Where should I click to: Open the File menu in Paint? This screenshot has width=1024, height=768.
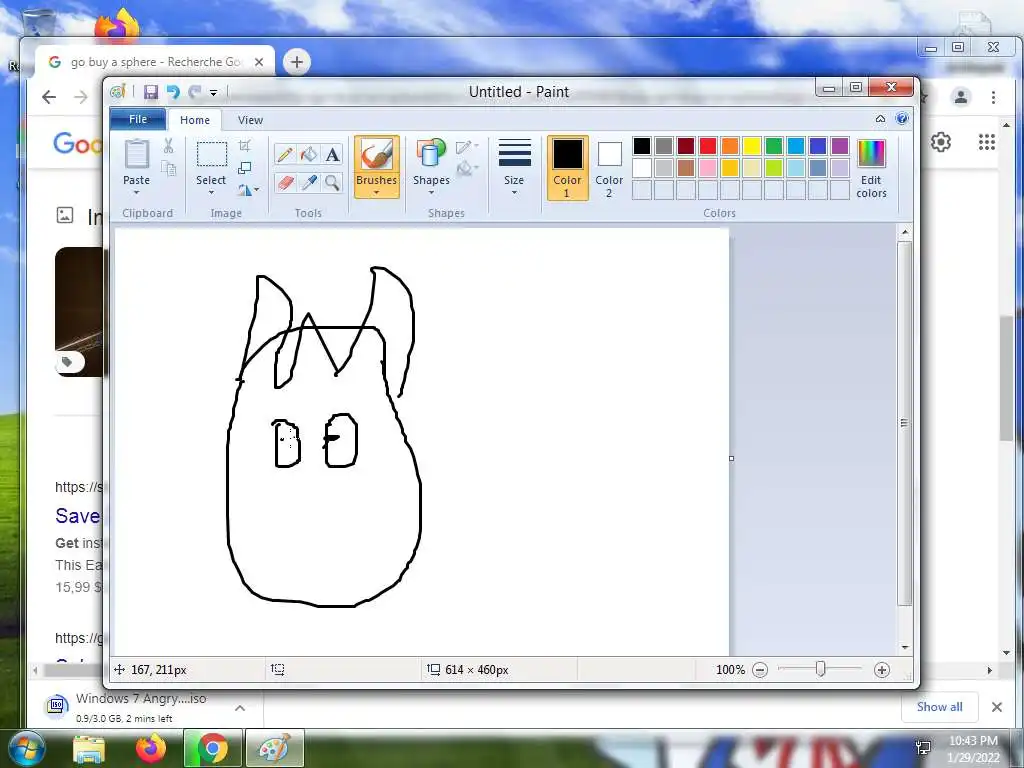coord(138,120)
